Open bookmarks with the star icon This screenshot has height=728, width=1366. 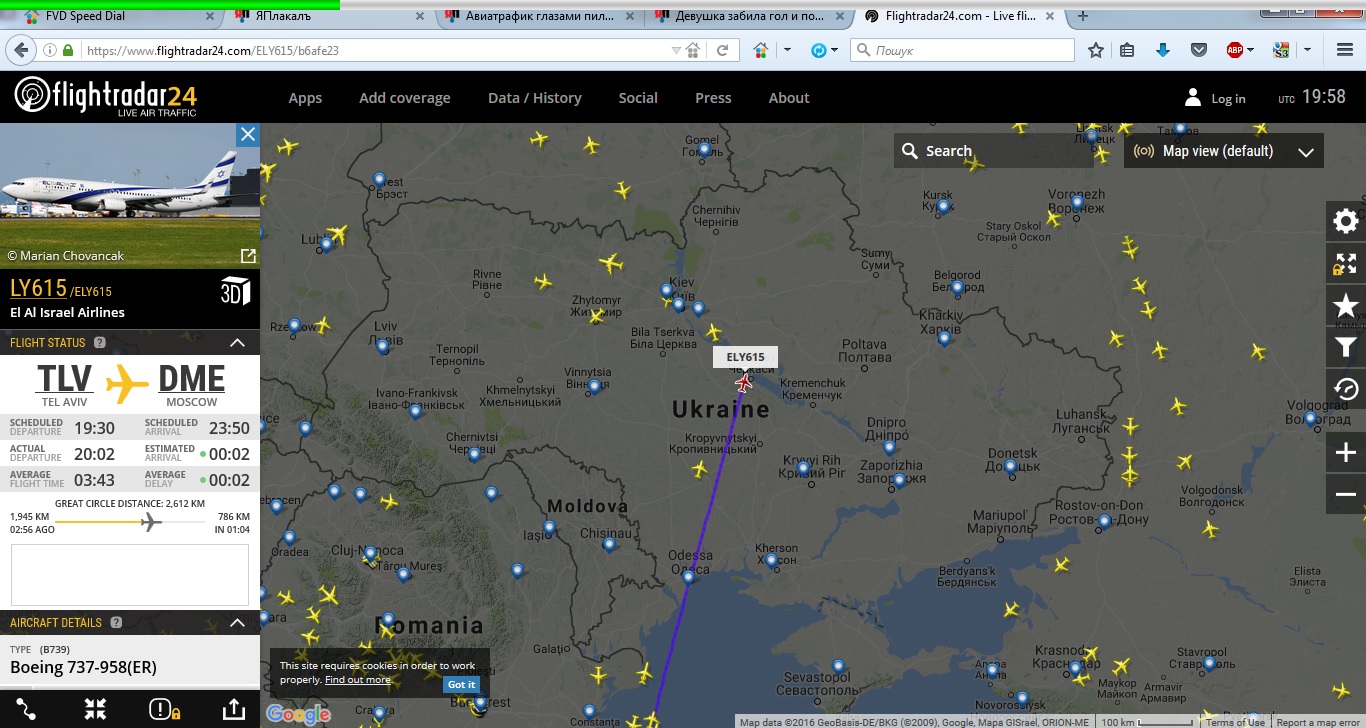(x=1346, y=305)
